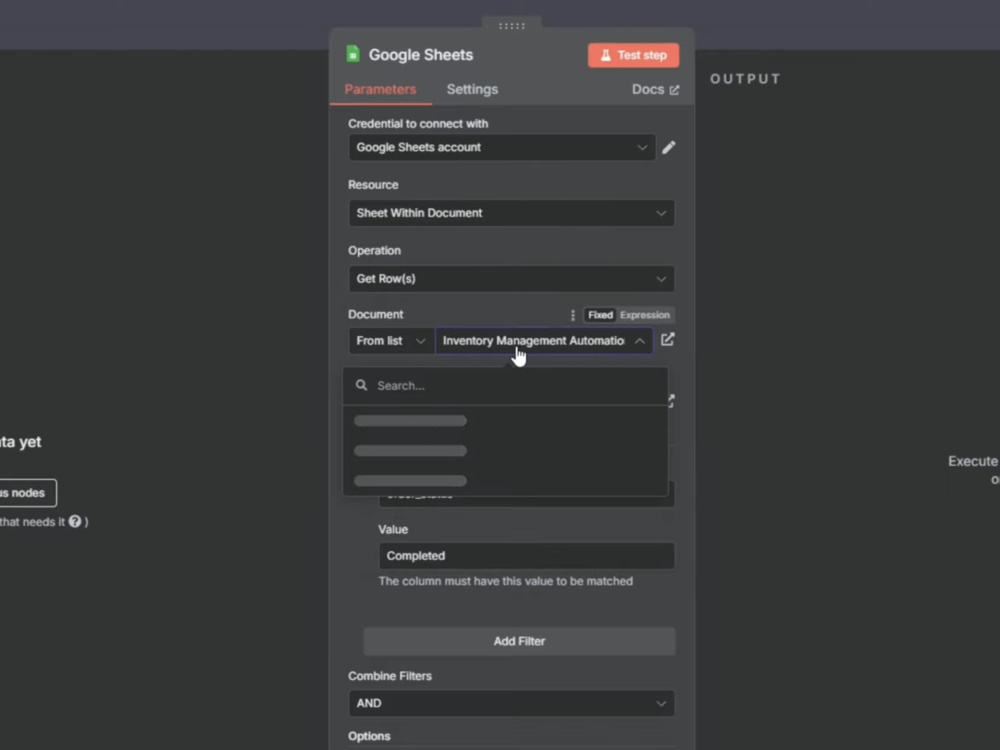Open the Combine Filters AND dropdown

(x=511, y=703)
